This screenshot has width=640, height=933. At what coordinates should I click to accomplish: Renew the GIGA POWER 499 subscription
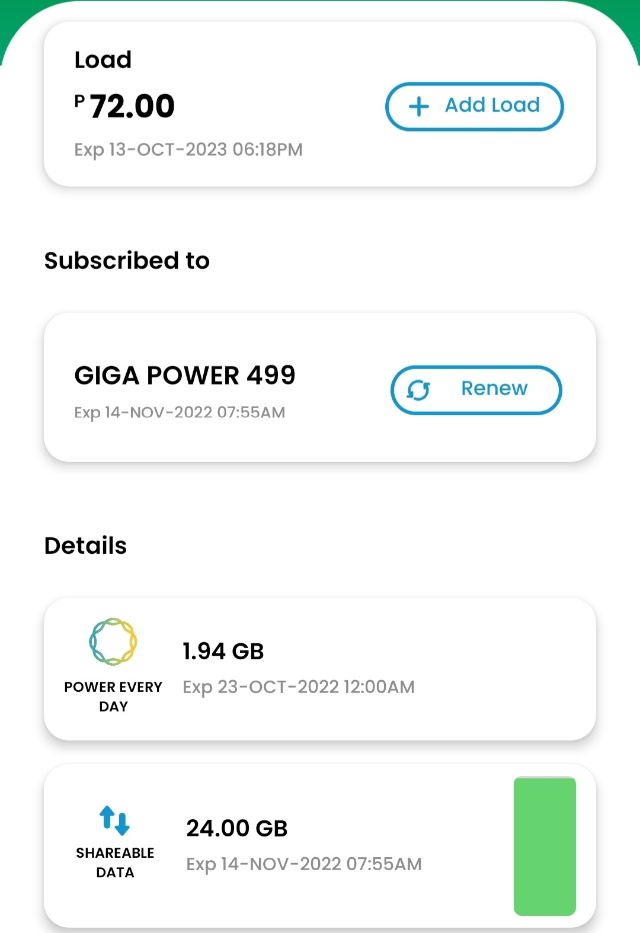tap(476, 390)
